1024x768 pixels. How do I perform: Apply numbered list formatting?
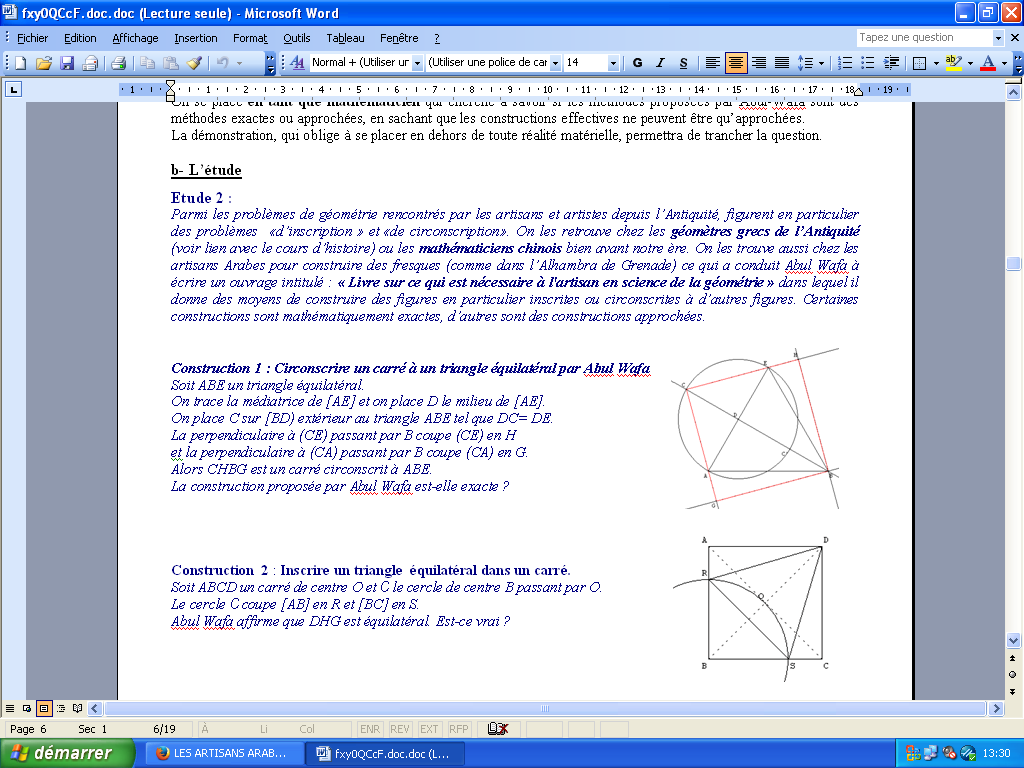846,63
